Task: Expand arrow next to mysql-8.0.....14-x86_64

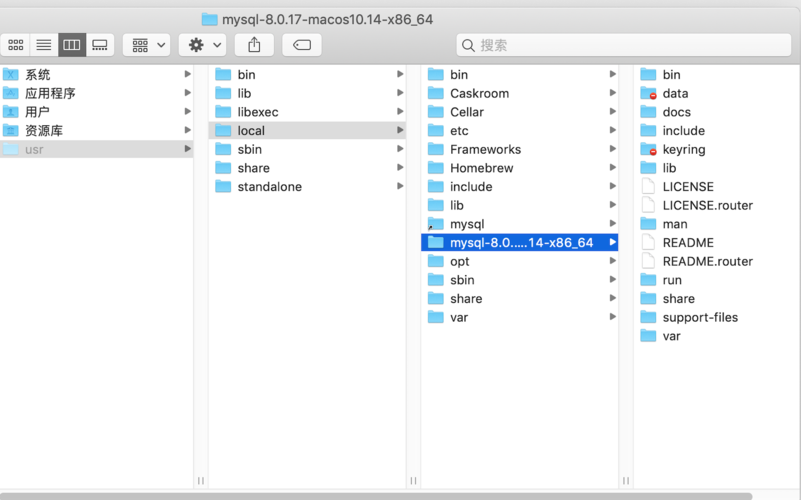Action: [612, 242]
